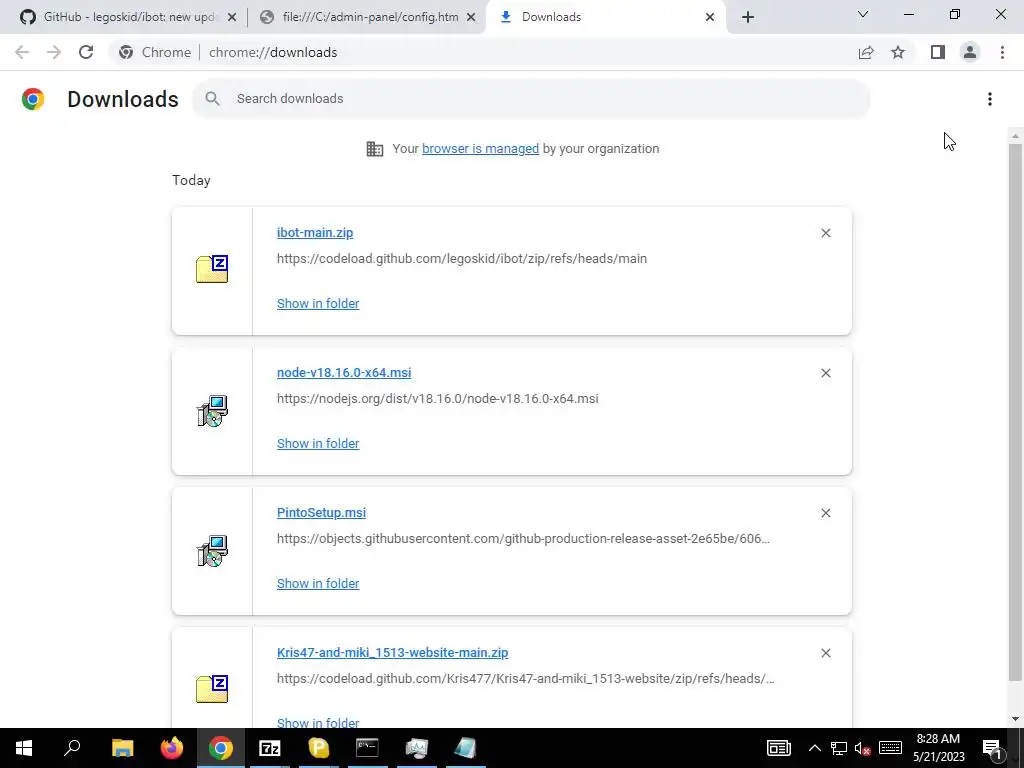Open the Windows Start menu
The width and height of the screenshot is (1024, 768).
[24, 748]
